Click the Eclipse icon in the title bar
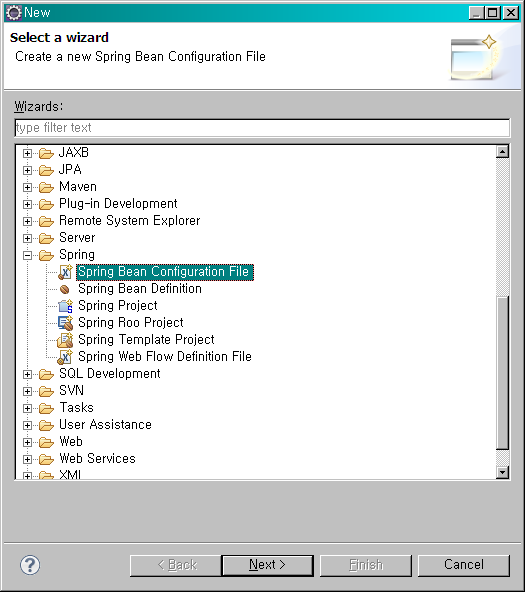The width and height of the screenshot is (525, 592). point(14,13)
